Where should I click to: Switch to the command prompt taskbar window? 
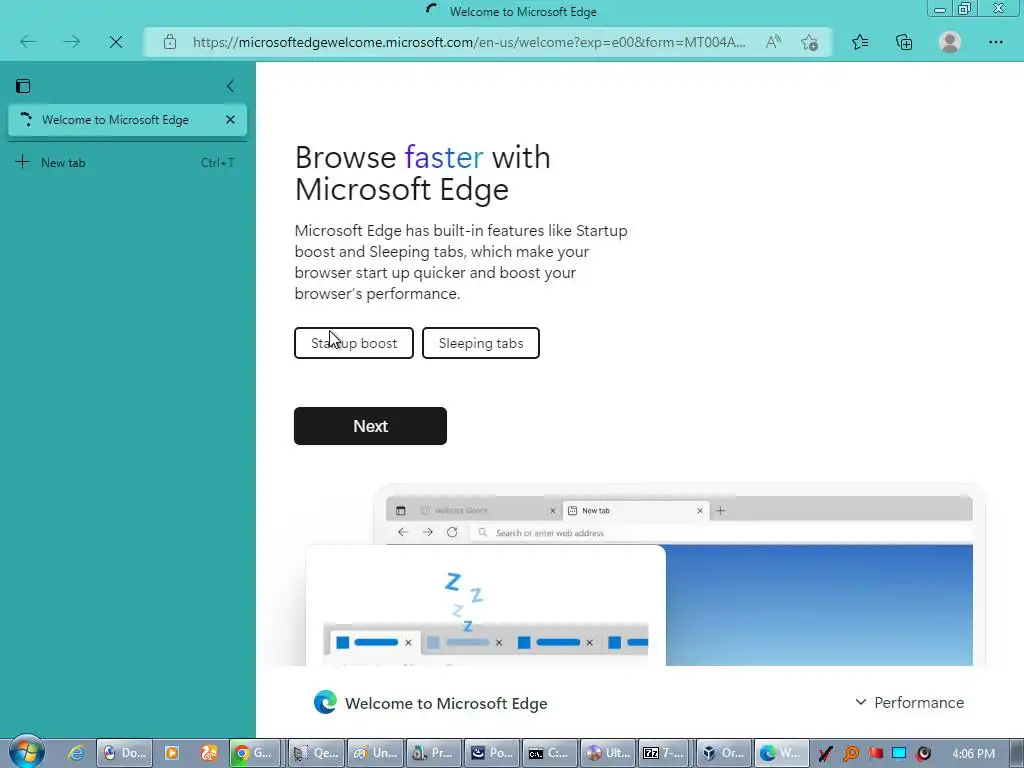point(551,753)
